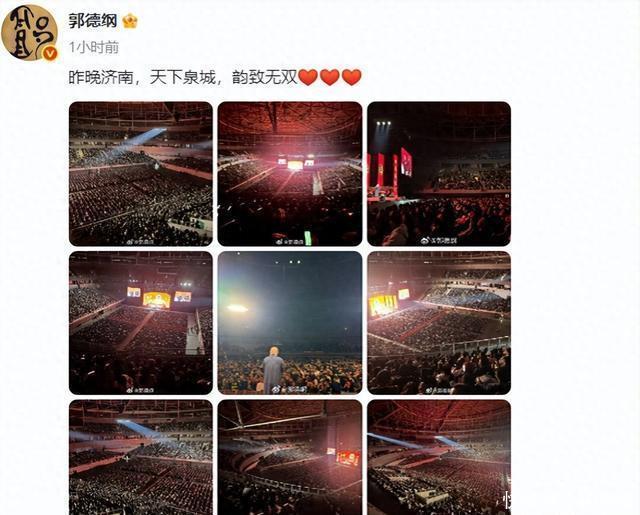
Task: Open bottom-left arena crowd photo
Action: pyautogui.click(x=141, y=457)
